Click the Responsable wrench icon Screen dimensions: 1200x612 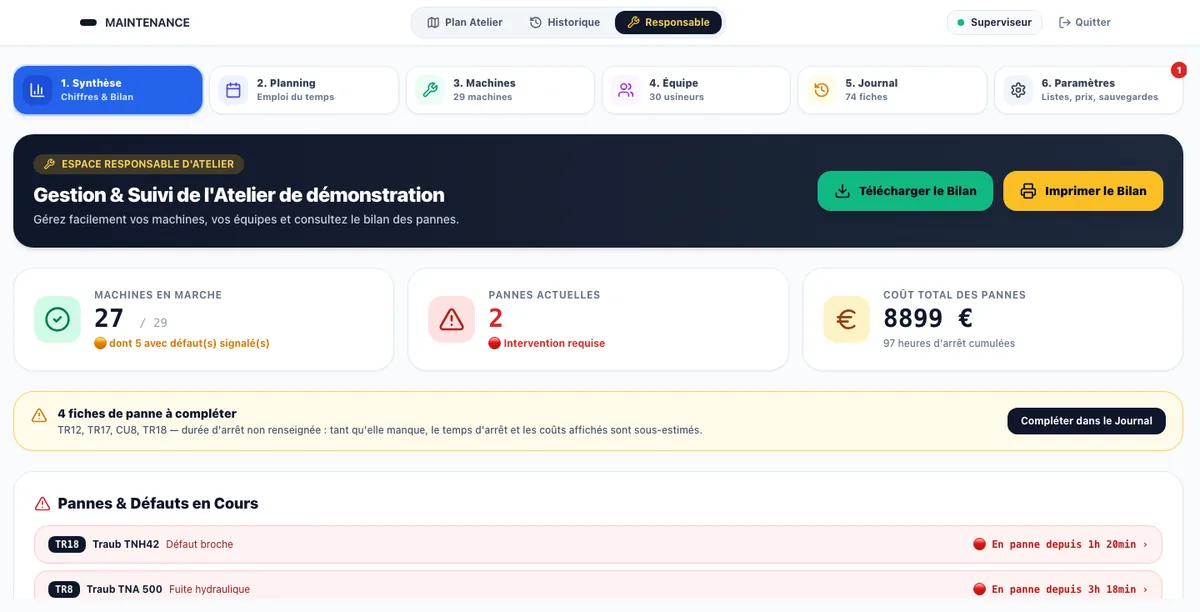click(633, 22)
